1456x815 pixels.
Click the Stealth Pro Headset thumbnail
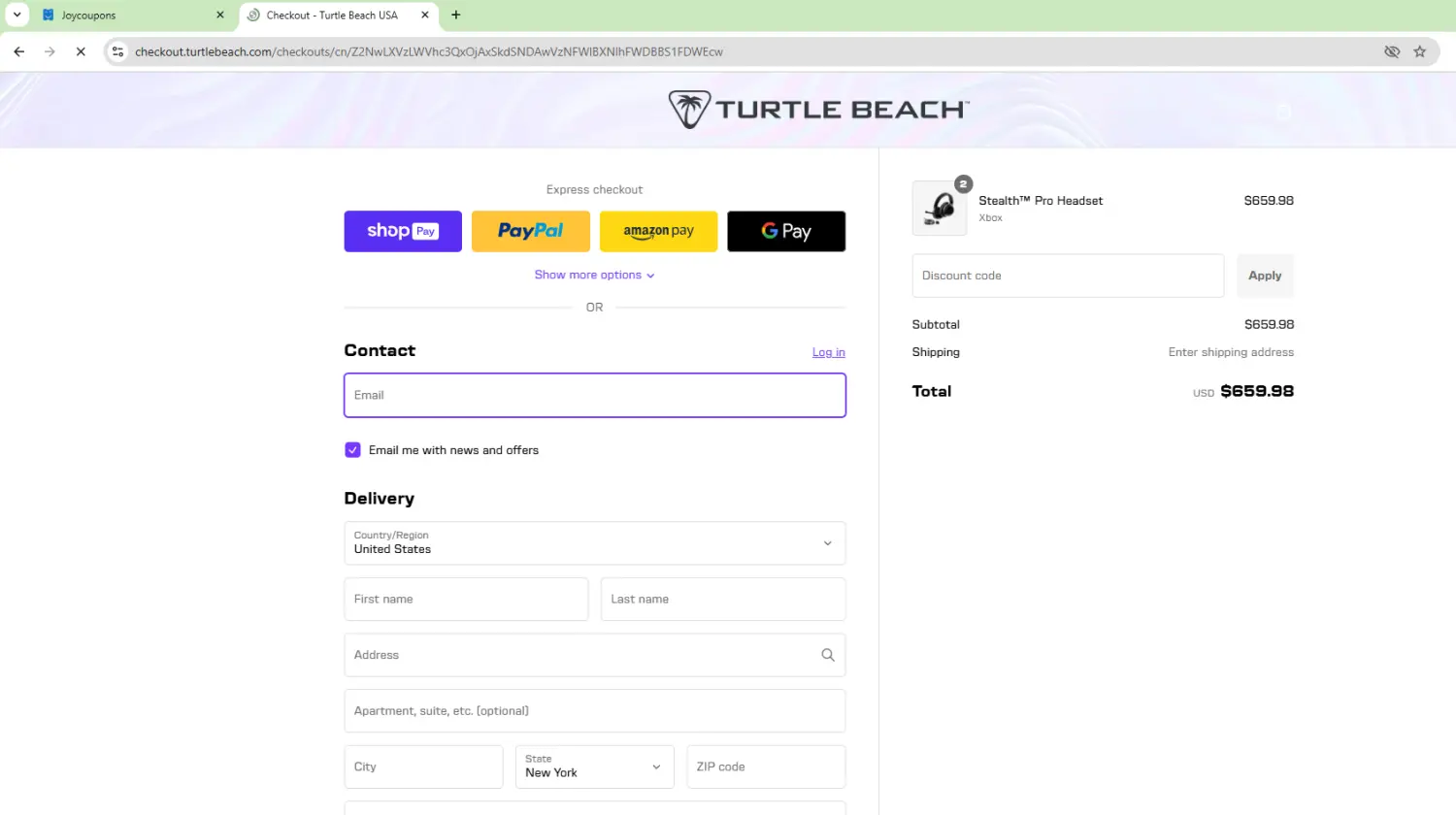pos(940,209)
